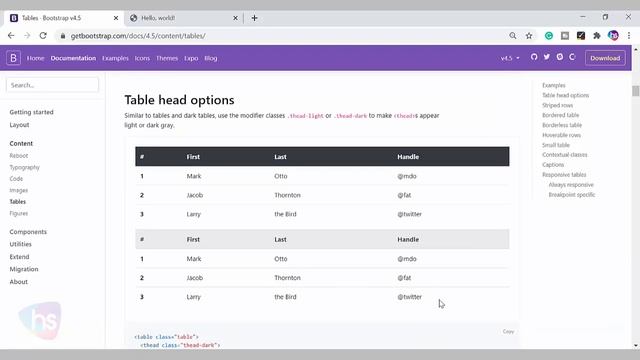Click the browser forward arrow
The height and width of the screenshot is (360, 640).
click(x=27, y=36)
